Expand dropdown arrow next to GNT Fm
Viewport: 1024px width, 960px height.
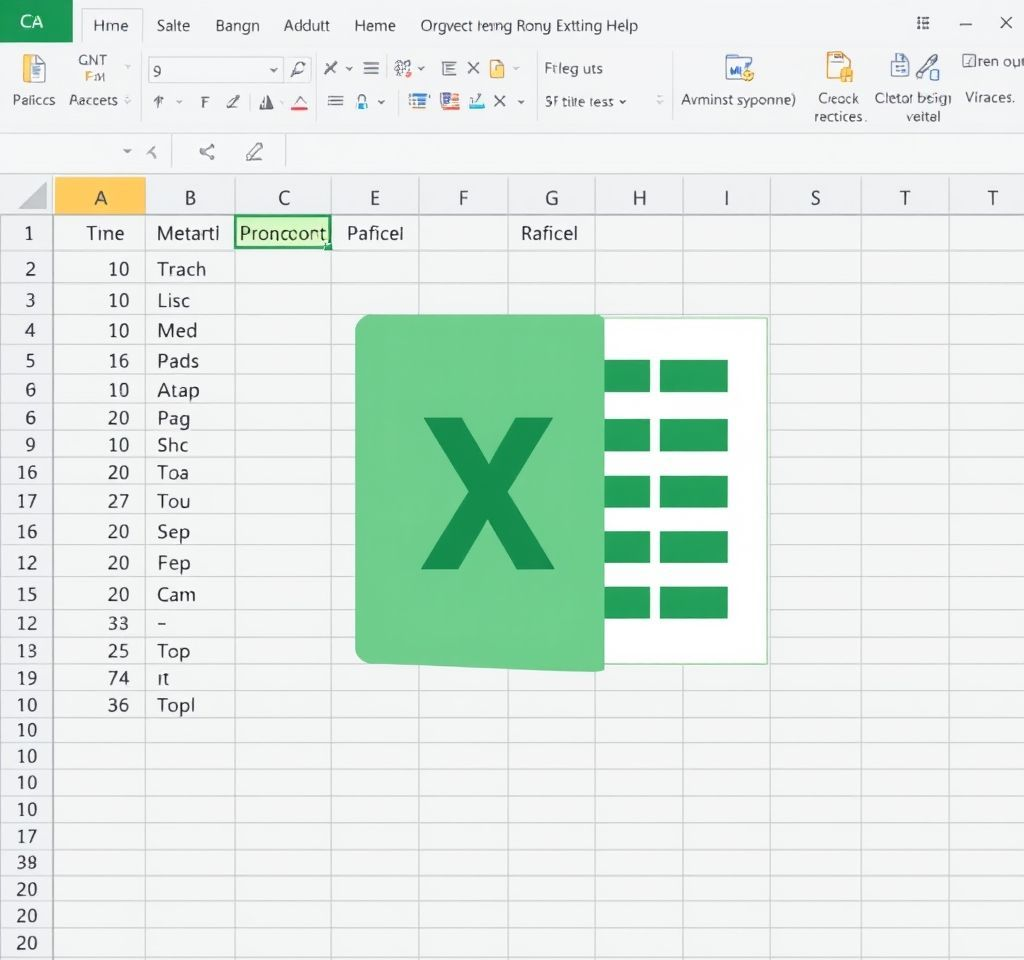click(127, 67)
